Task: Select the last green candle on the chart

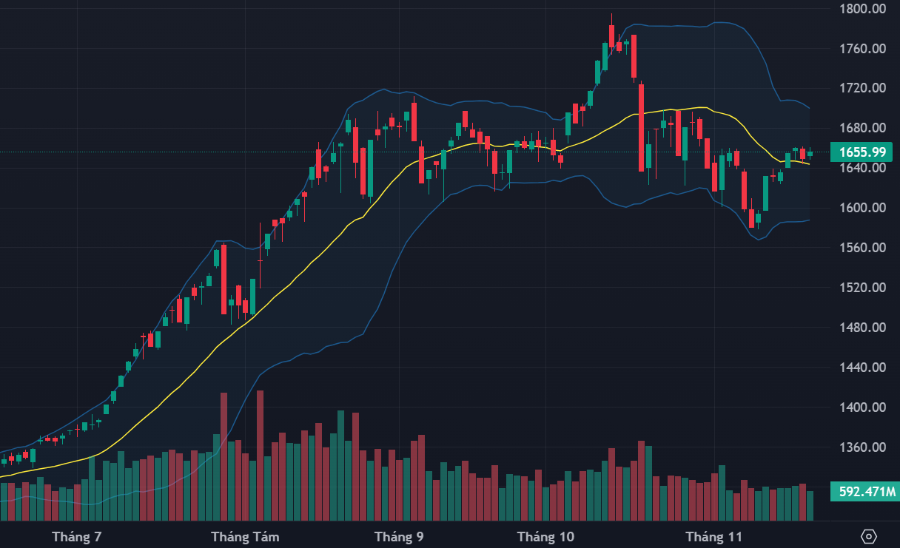Action: [x=810, y=153]
